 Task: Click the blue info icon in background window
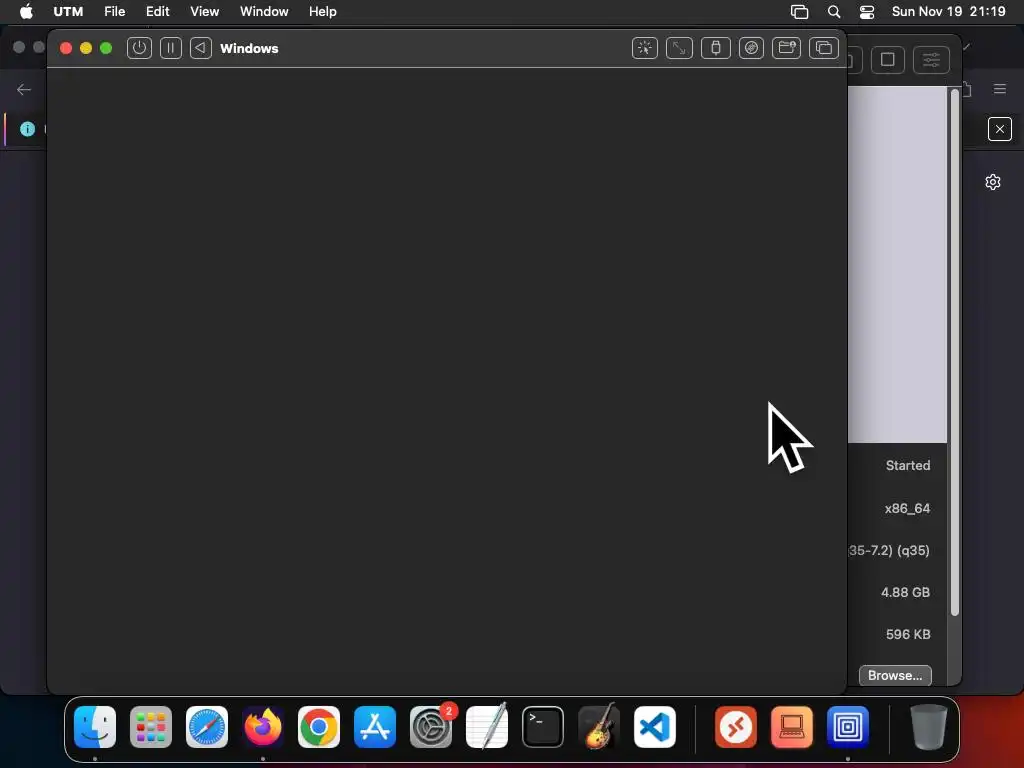27,129
